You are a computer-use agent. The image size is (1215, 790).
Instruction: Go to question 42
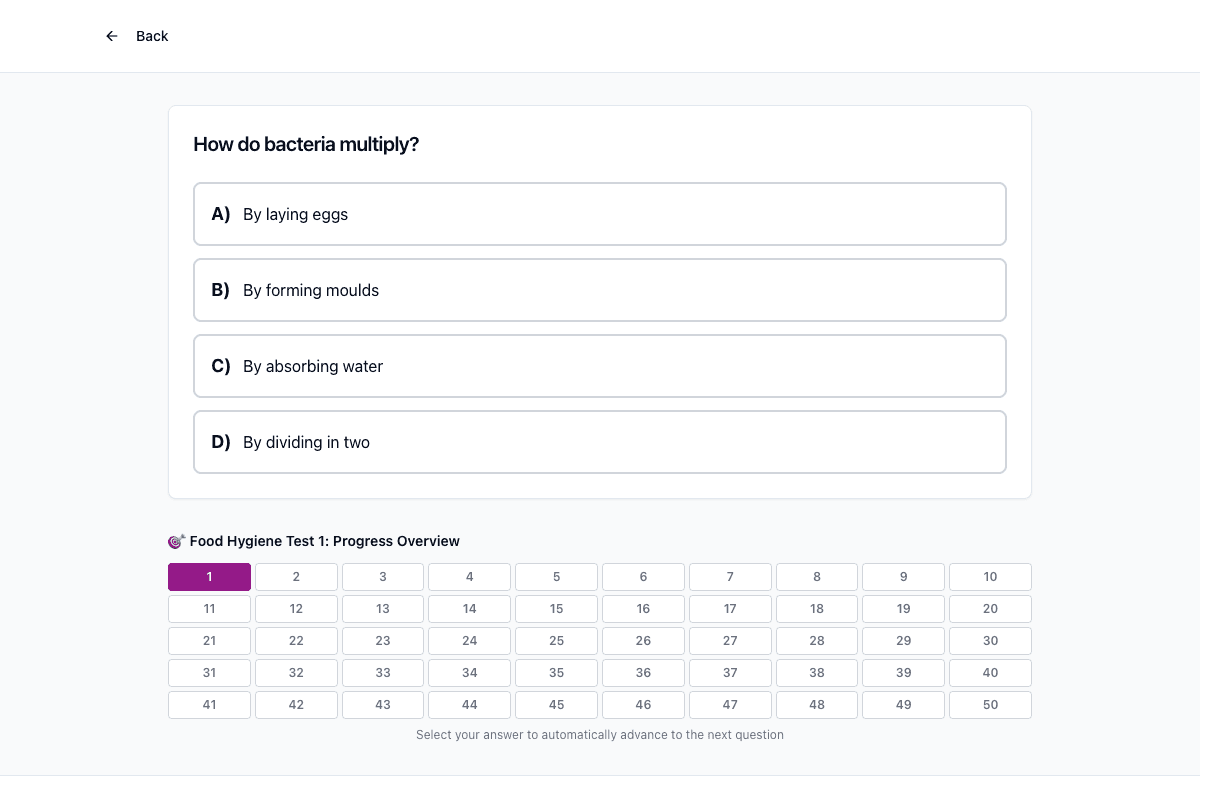pyautogui.click(x=296, y=705)
